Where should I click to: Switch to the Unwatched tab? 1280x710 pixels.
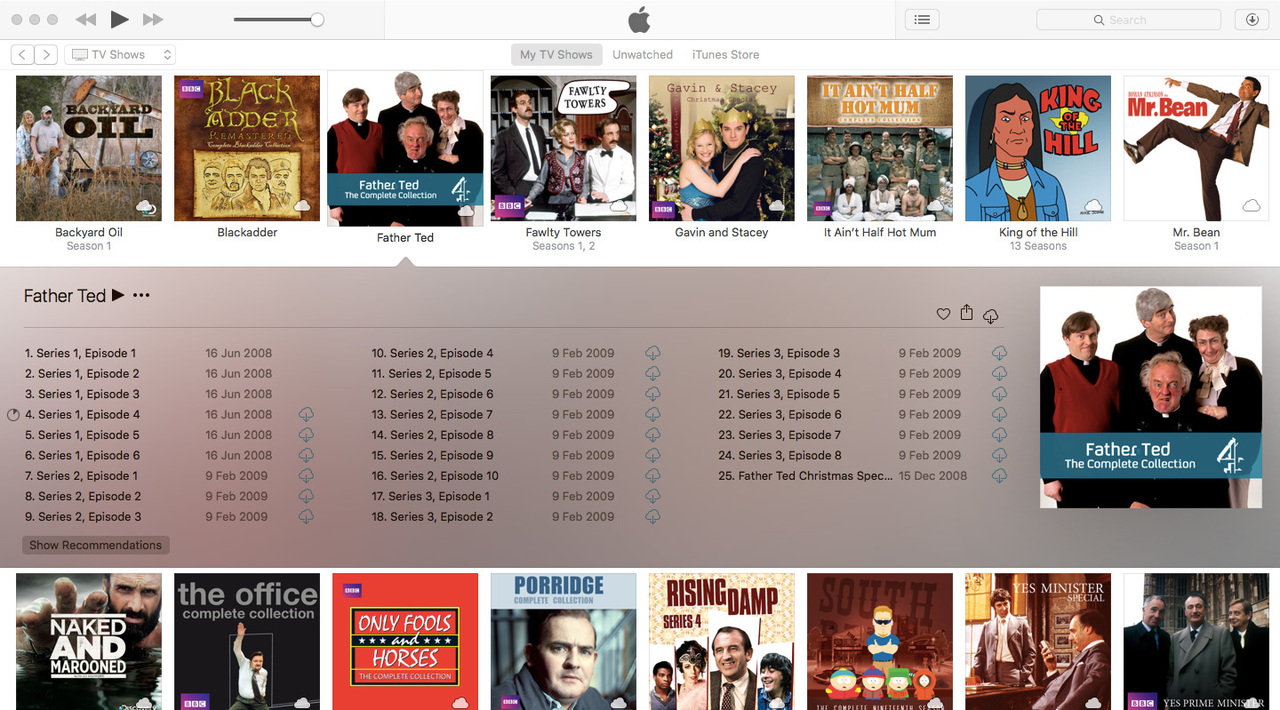(x=642, y=55)
